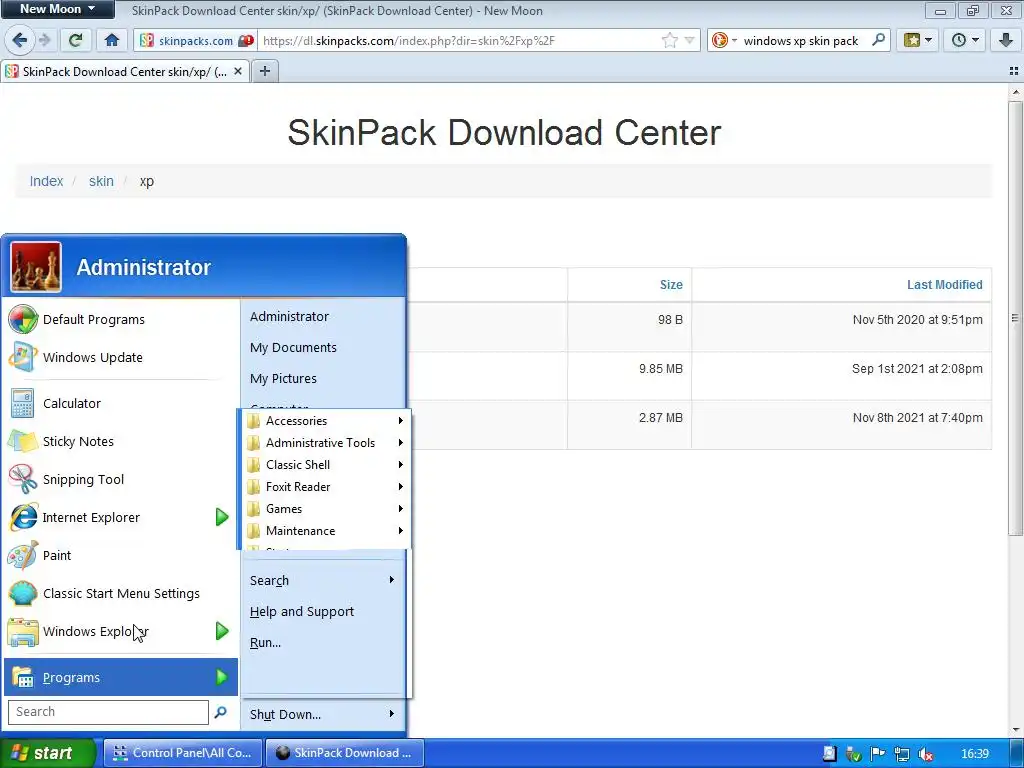Open the browser home page icon
Screen dimensions: 1024x768
[x=112, y=40]
